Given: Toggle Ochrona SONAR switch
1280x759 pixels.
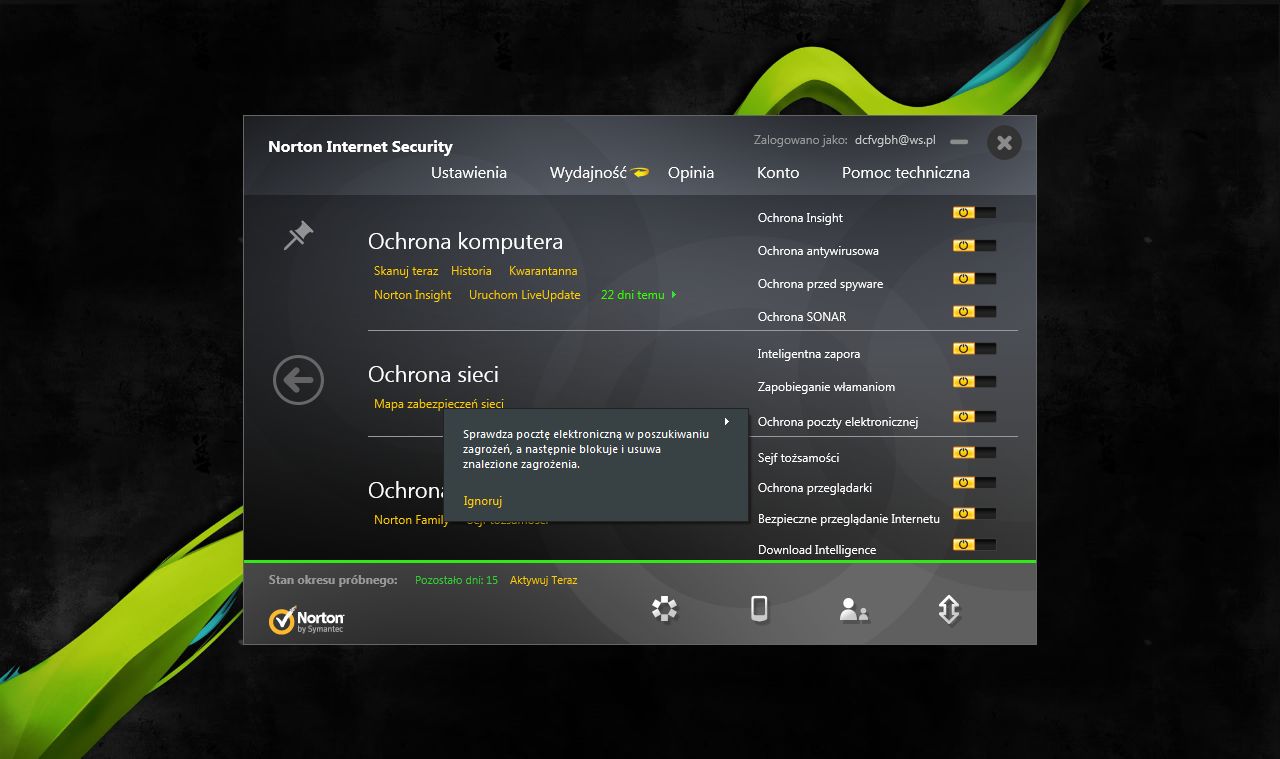Looking at the screenshot, I should tap(975, 311).
